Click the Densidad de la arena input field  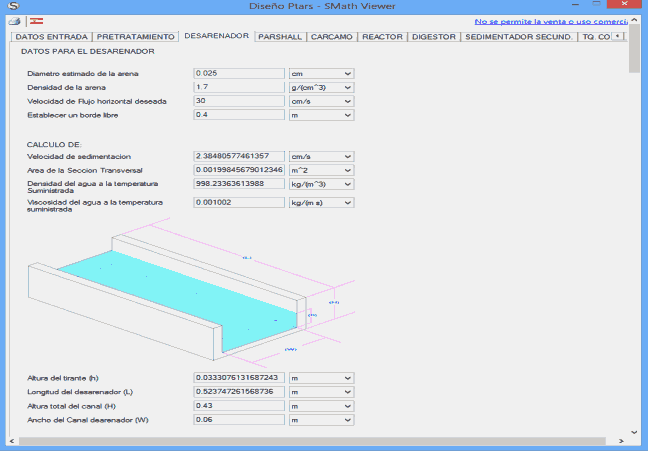[238, 87]
